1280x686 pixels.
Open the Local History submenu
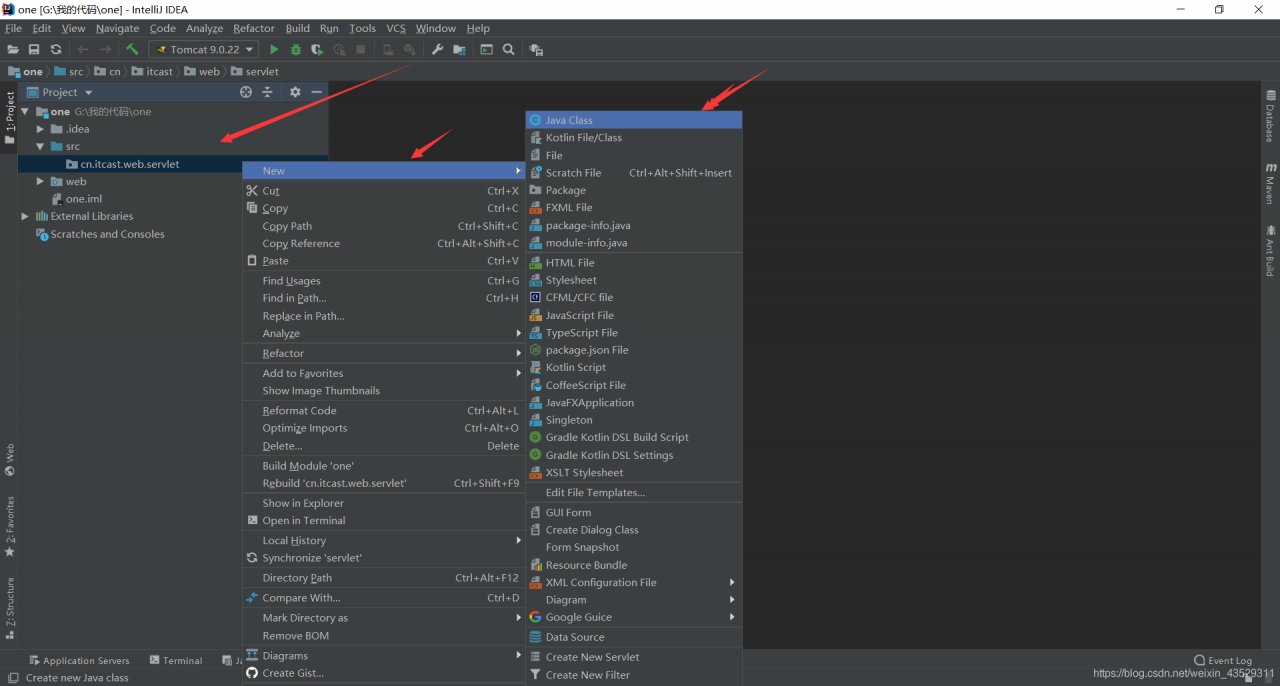pyautogui.click(x=384, y=541)
